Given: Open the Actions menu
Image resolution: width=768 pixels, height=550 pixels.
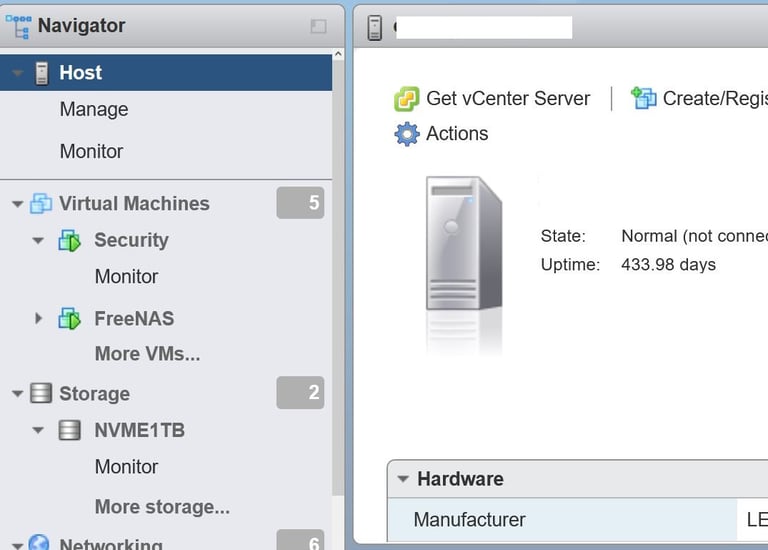Looking at the screenshot, I should click(441, 134).
